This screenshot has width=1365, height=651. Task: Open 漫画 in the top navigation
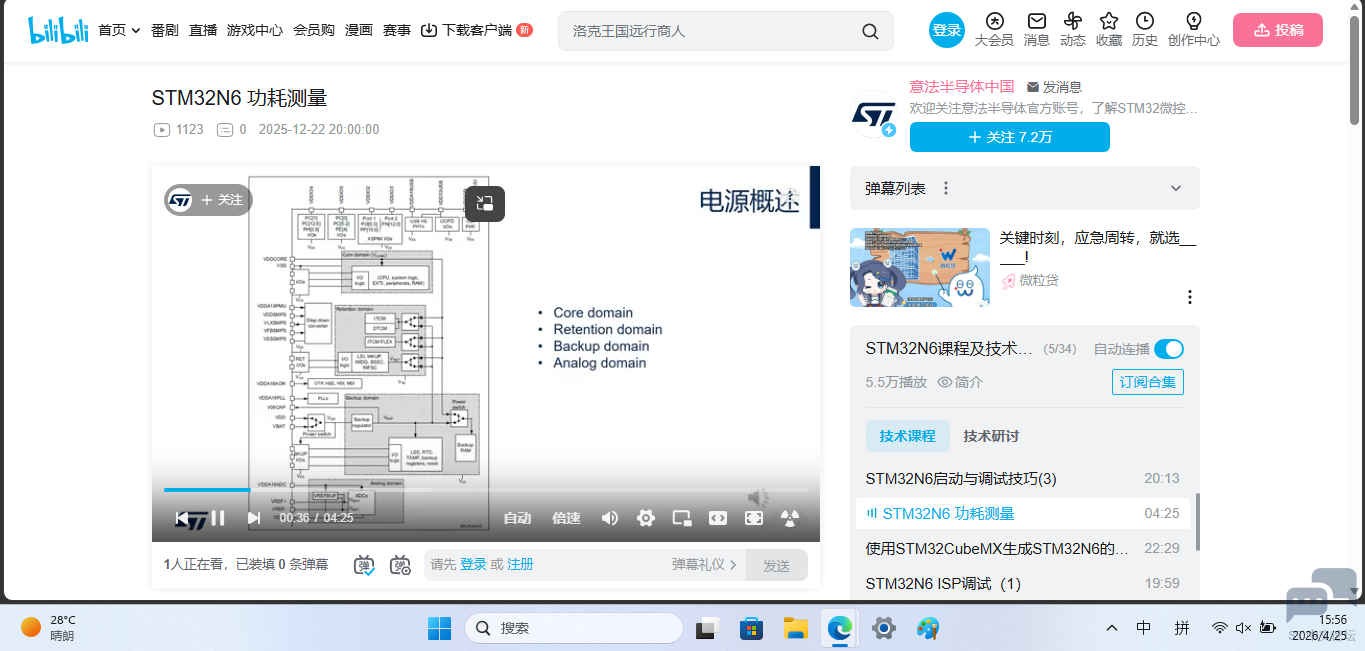tap(359, 30)
